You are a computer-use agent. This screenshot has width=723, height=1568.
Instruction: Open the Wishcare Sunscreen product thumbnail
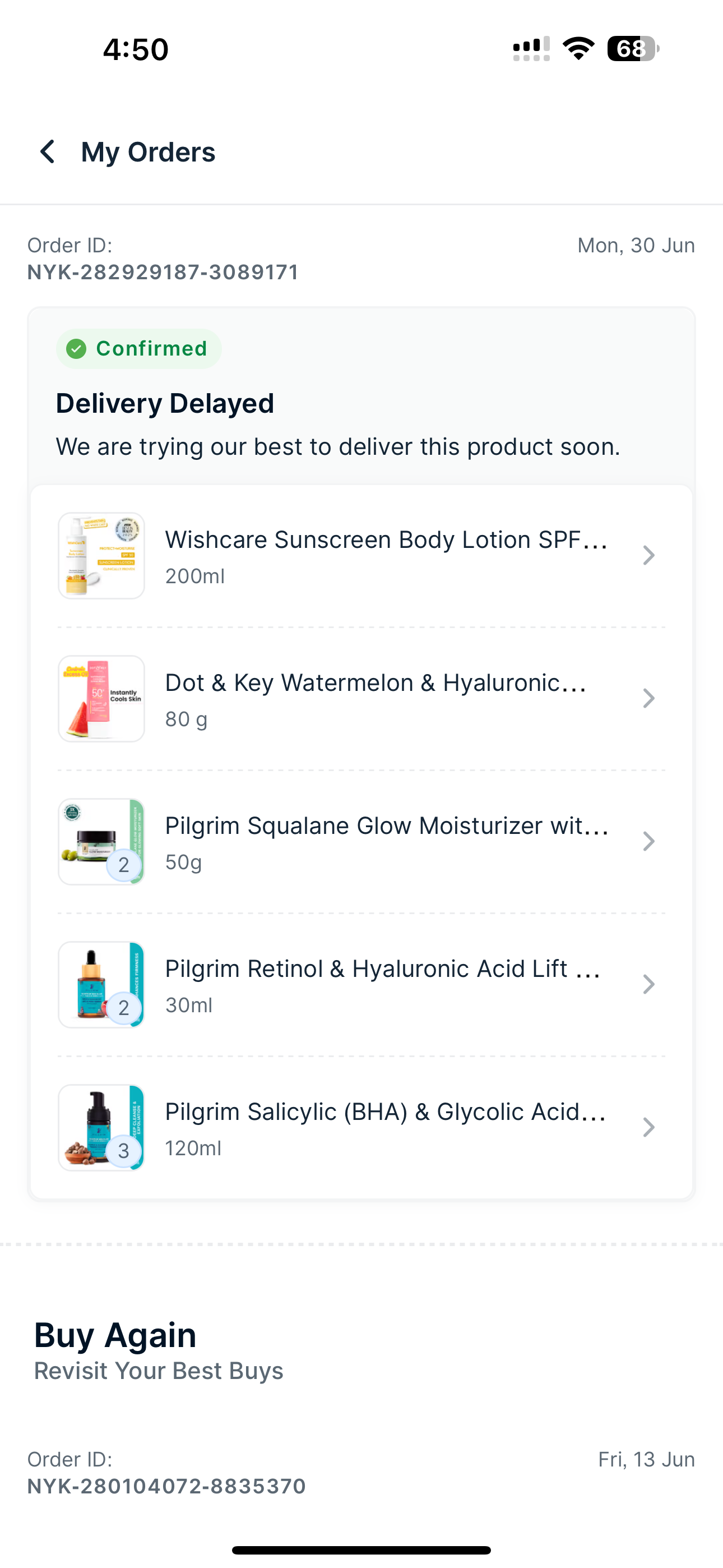[101, 555]
